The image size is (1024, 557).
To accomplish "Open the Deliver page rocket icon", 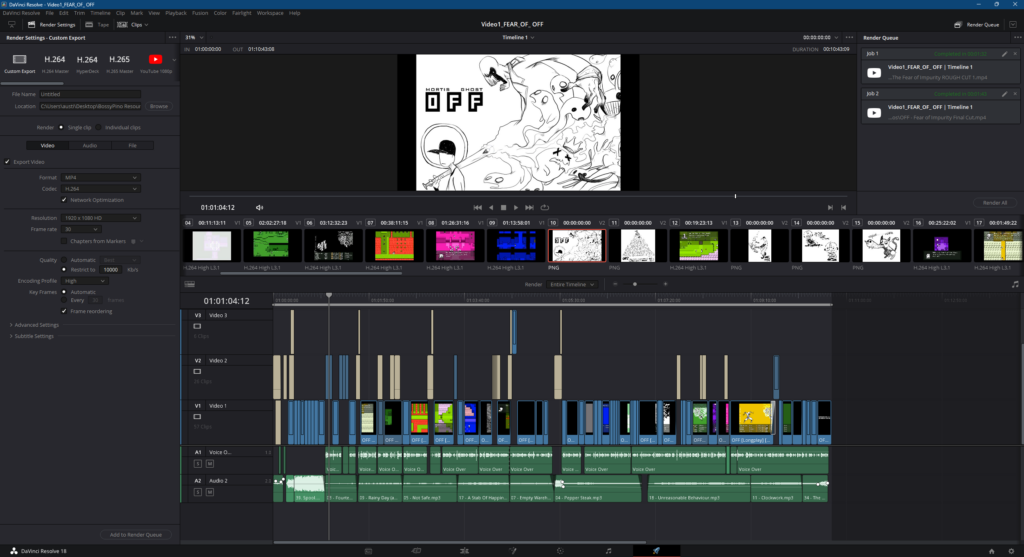I will 656,550.
